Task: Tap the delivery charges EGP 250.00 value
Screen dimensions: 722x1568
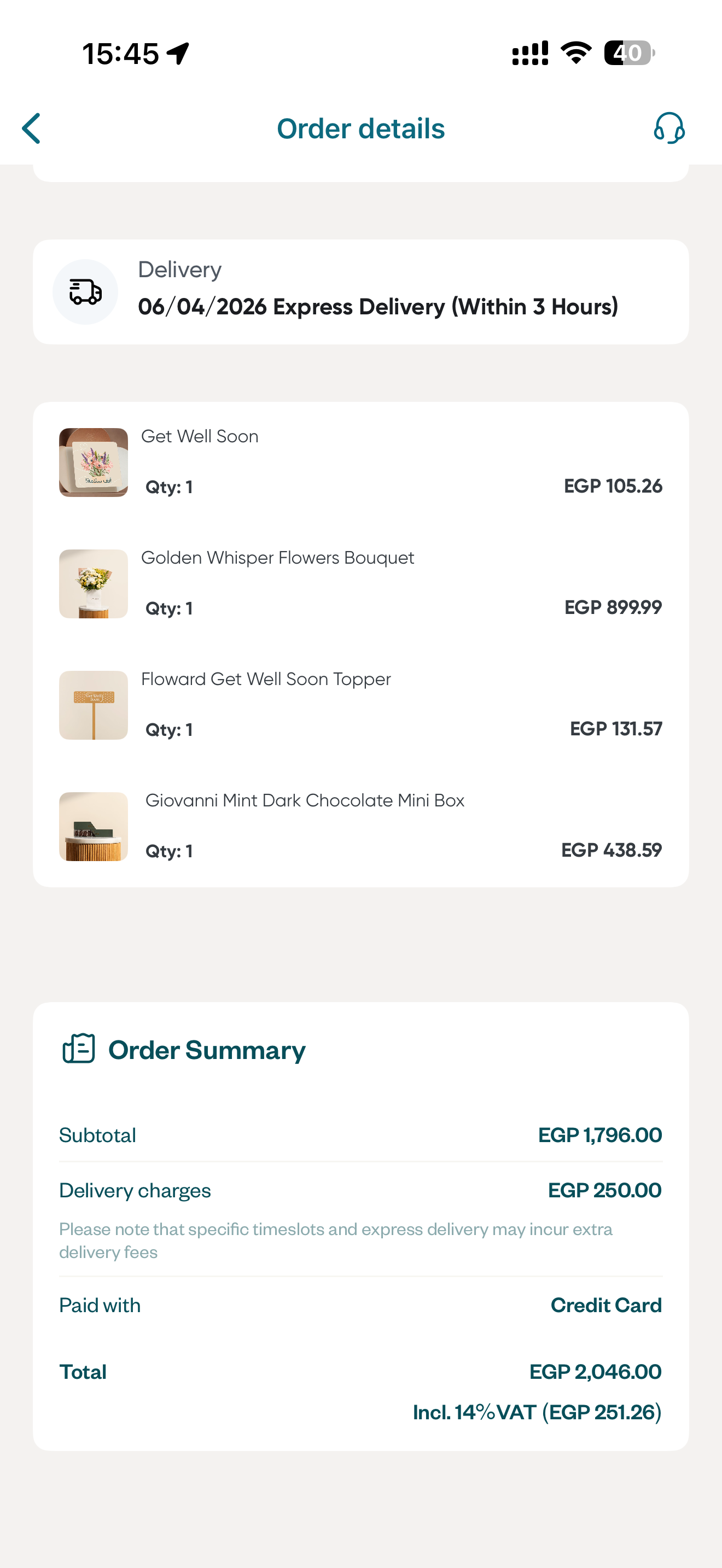Action: pos(604,1190)
